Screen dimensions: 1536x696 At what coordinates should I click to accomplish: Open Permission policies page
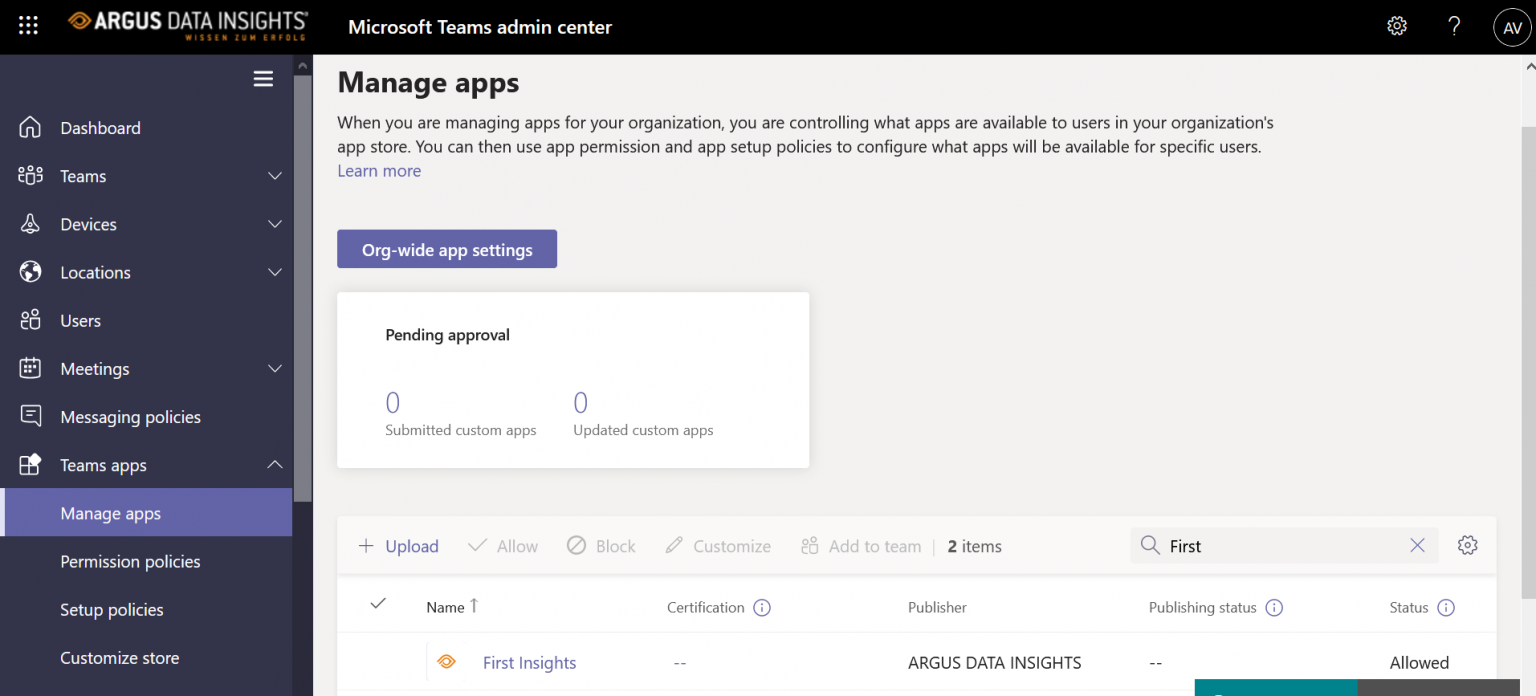pos(130,561)
